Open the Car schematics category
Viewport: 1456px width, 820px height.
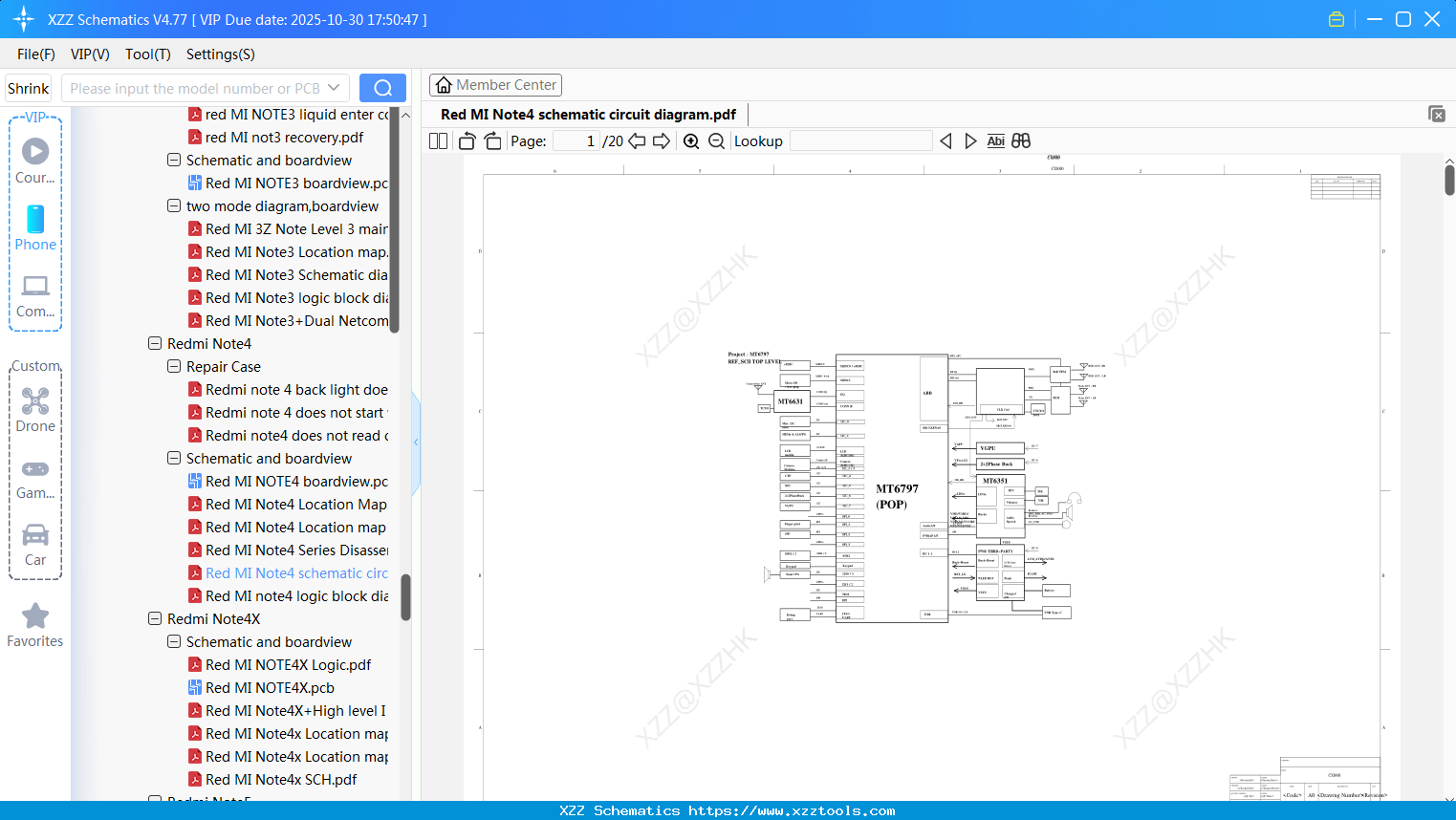coord(34,535)
